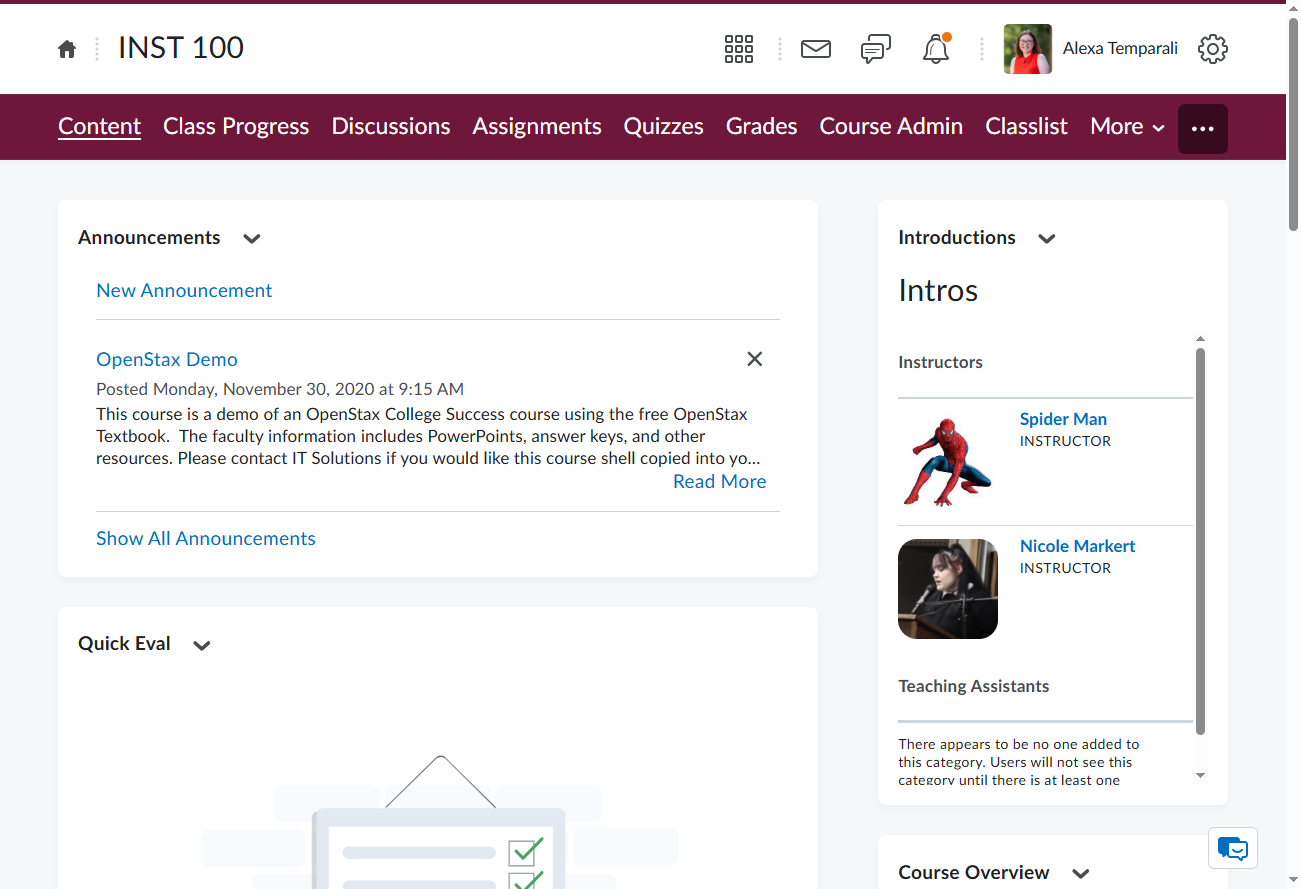Click Show All Announcements

206,538
